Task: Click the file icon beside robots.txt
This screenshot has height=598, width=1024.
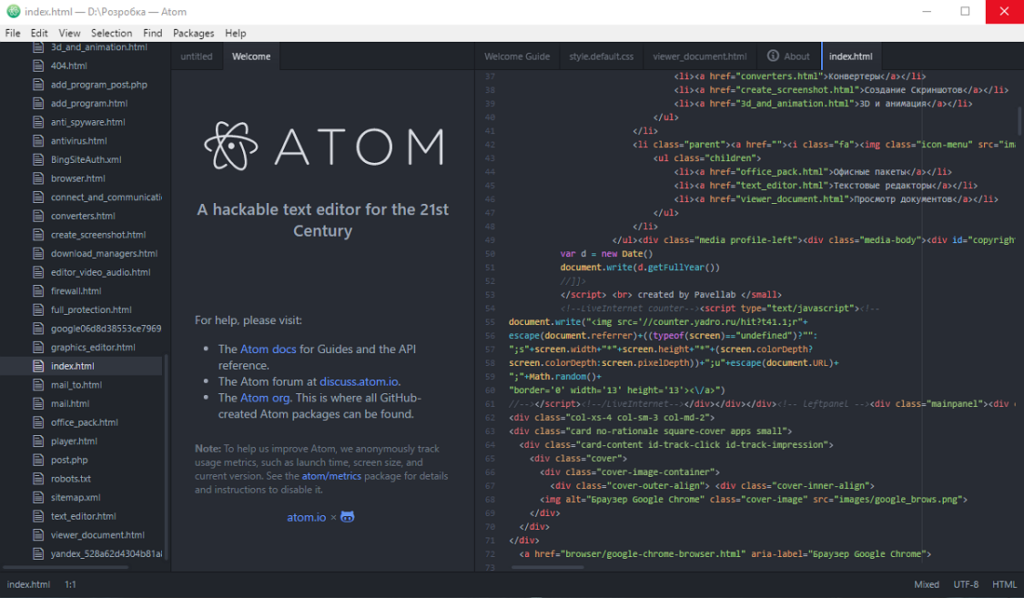Action: 39,478
